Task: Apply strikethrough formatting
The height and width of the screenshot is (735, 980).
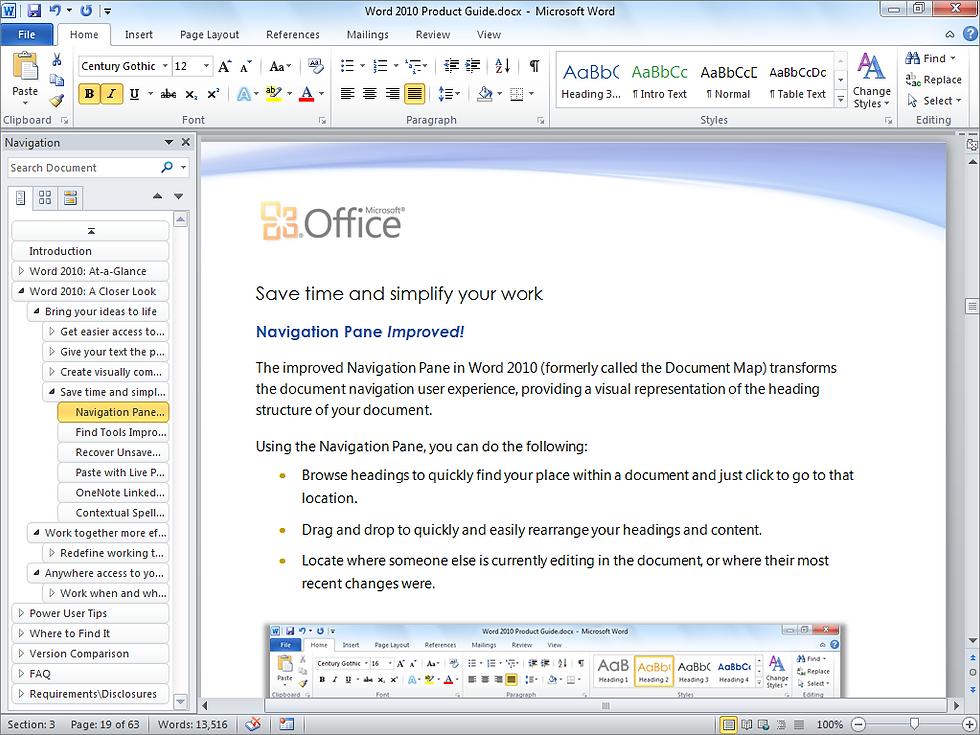Action: coord(168,94)
